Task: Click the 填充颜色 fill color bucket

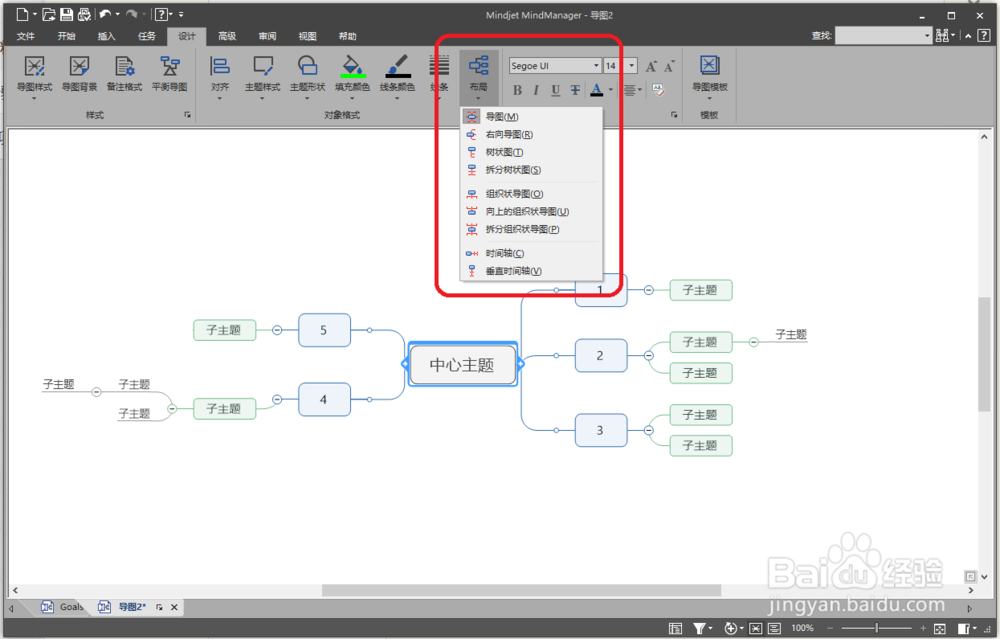Action: (x=352, y=68)
